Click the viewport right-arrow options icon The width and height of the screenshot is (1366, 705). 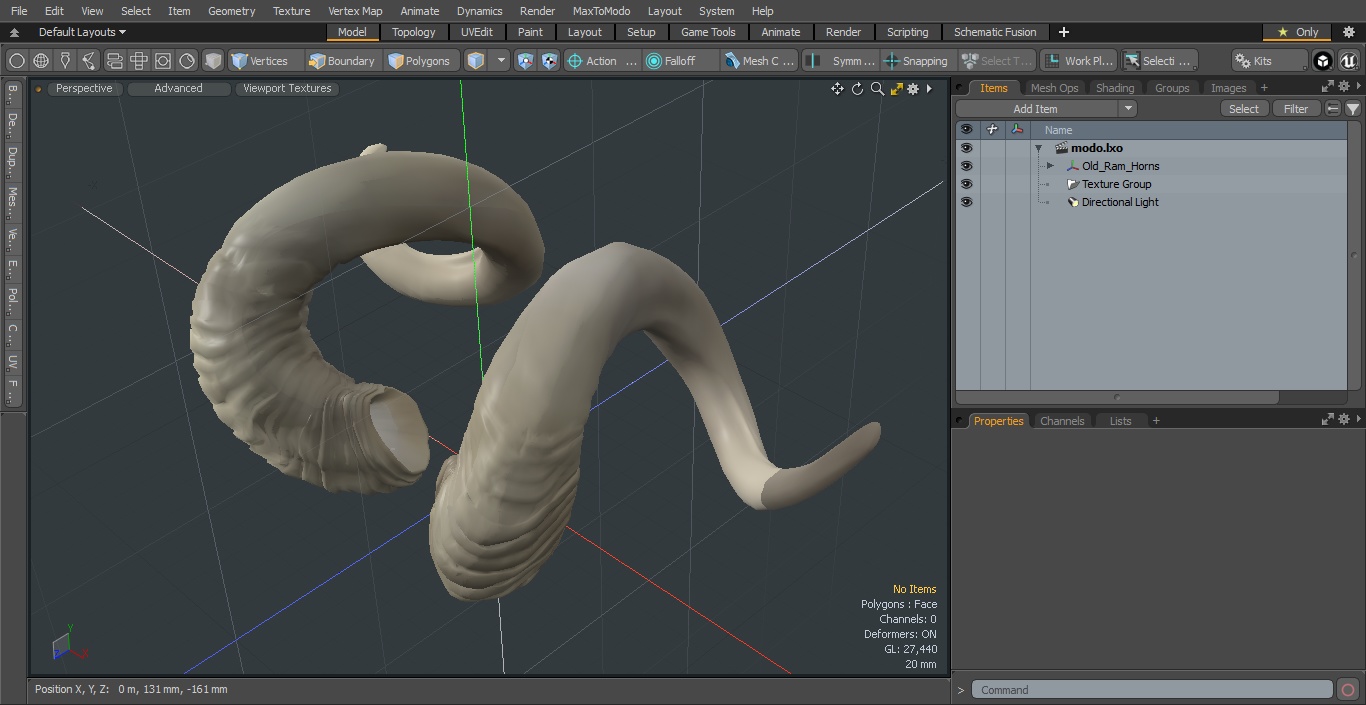pyautogui.click(x=929, y=88)
